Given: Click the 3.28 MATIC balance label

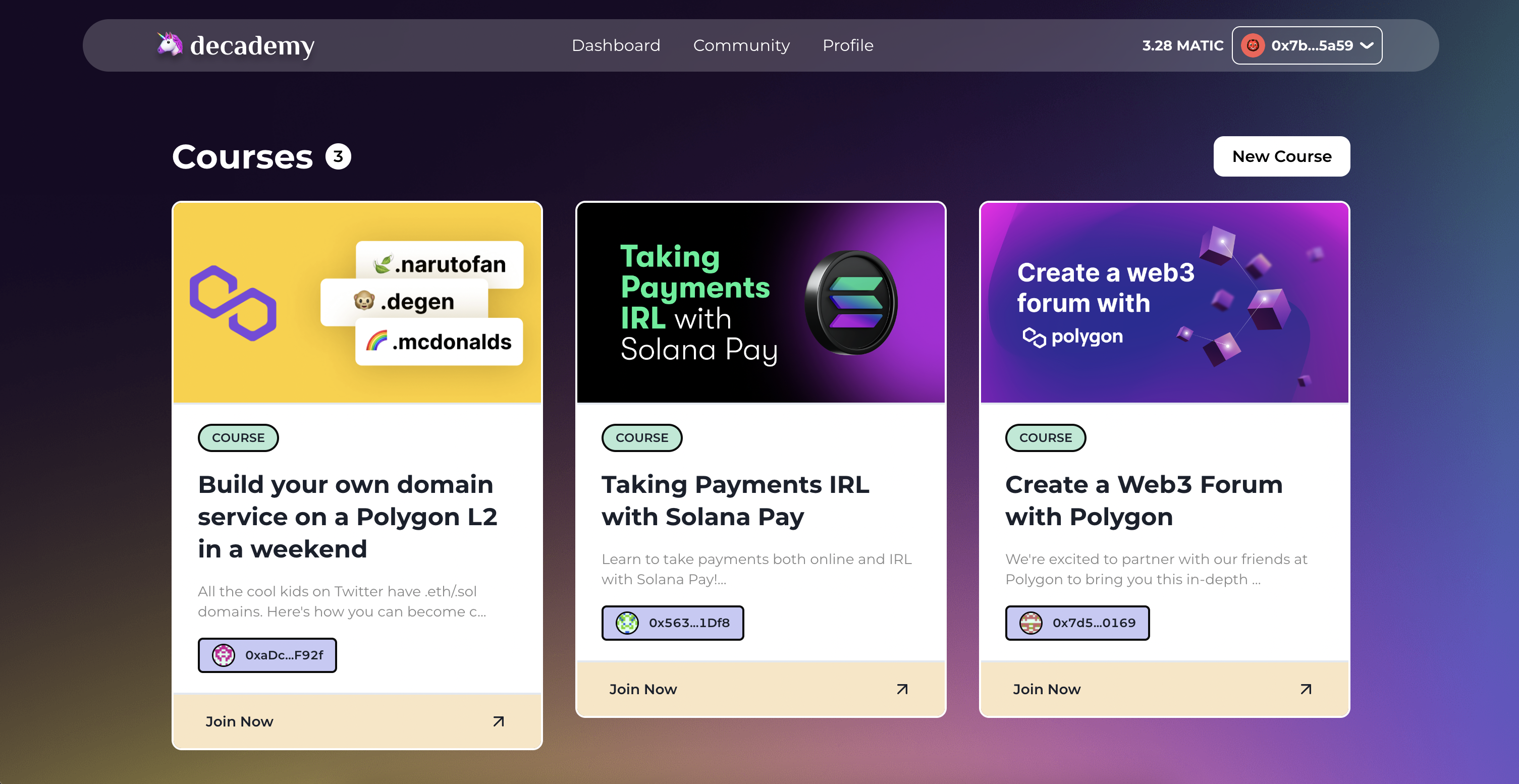Looking at the screenshot, I should click(1182, 45).
